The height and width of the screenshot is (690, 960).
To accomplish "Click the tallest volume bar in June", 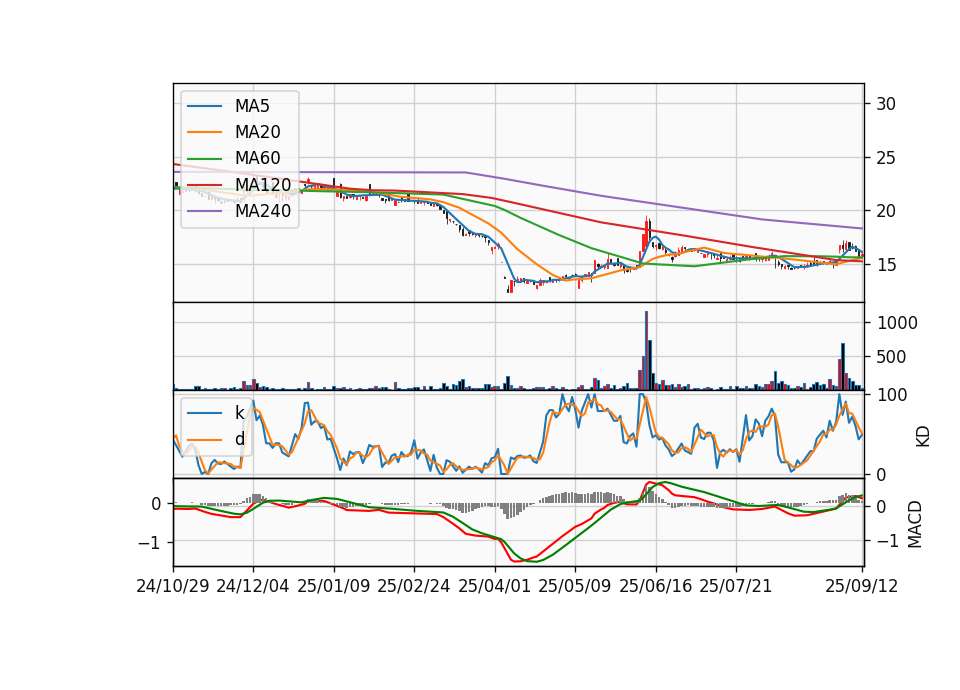I will pos(646,351).
